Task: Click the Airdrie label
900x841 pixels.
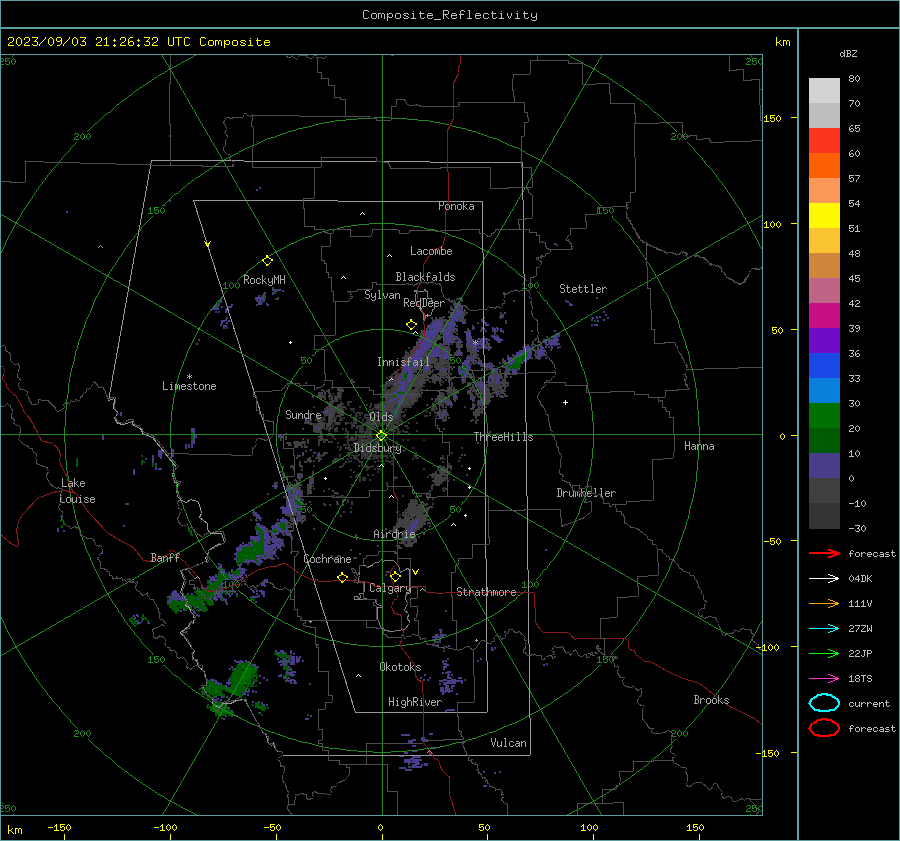Action: (x=394, y=534)
